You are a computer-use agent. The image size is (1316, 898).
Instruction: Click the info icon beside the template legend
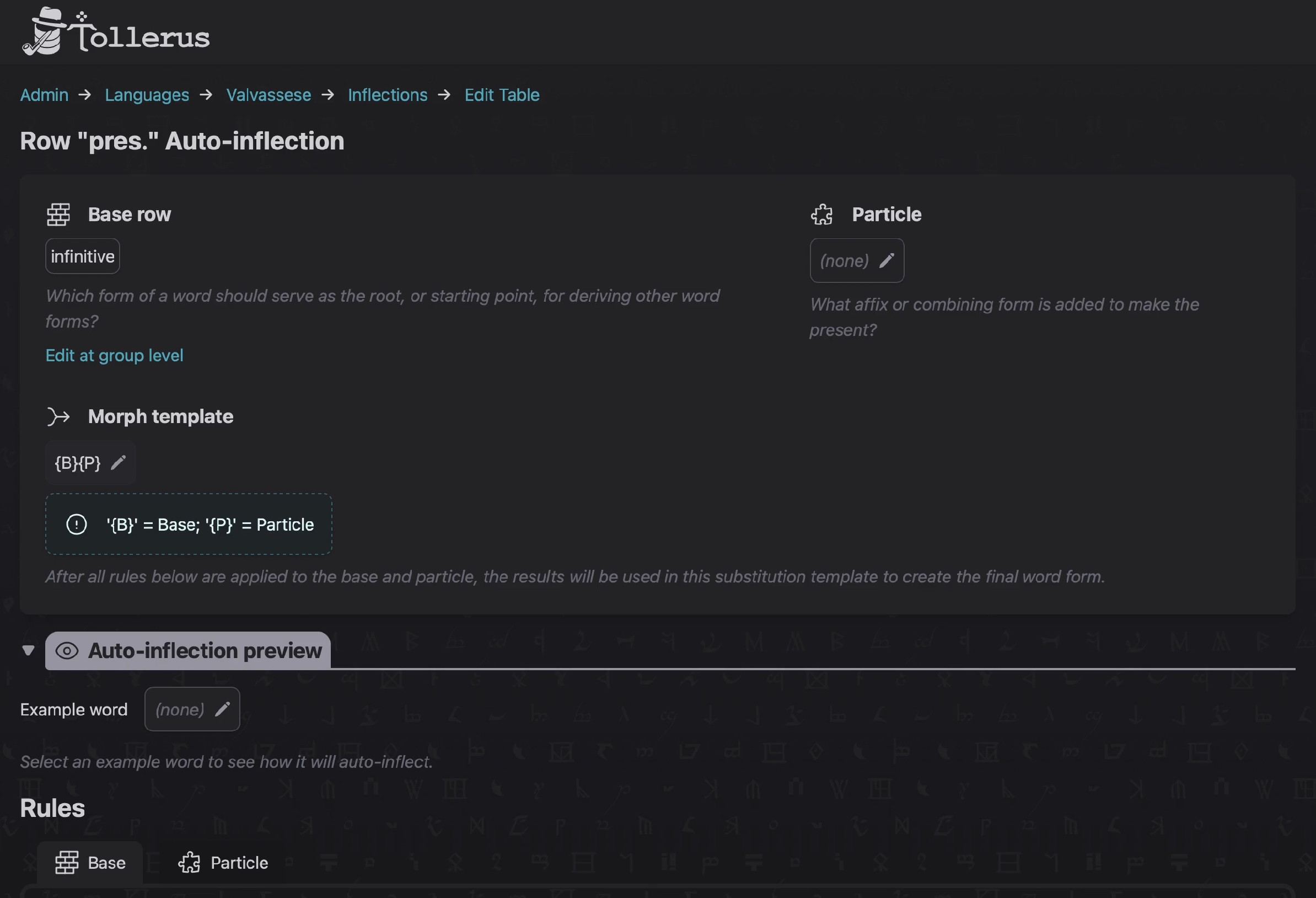pos(77,524)
